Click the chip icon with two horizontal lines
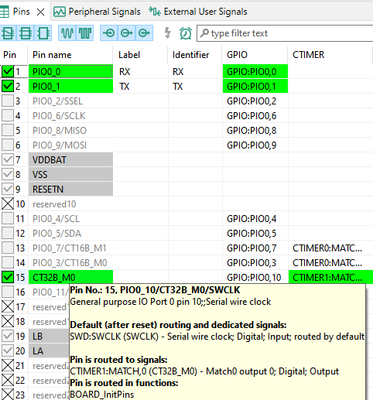This screenshot has height=400, width=373. 25,33
